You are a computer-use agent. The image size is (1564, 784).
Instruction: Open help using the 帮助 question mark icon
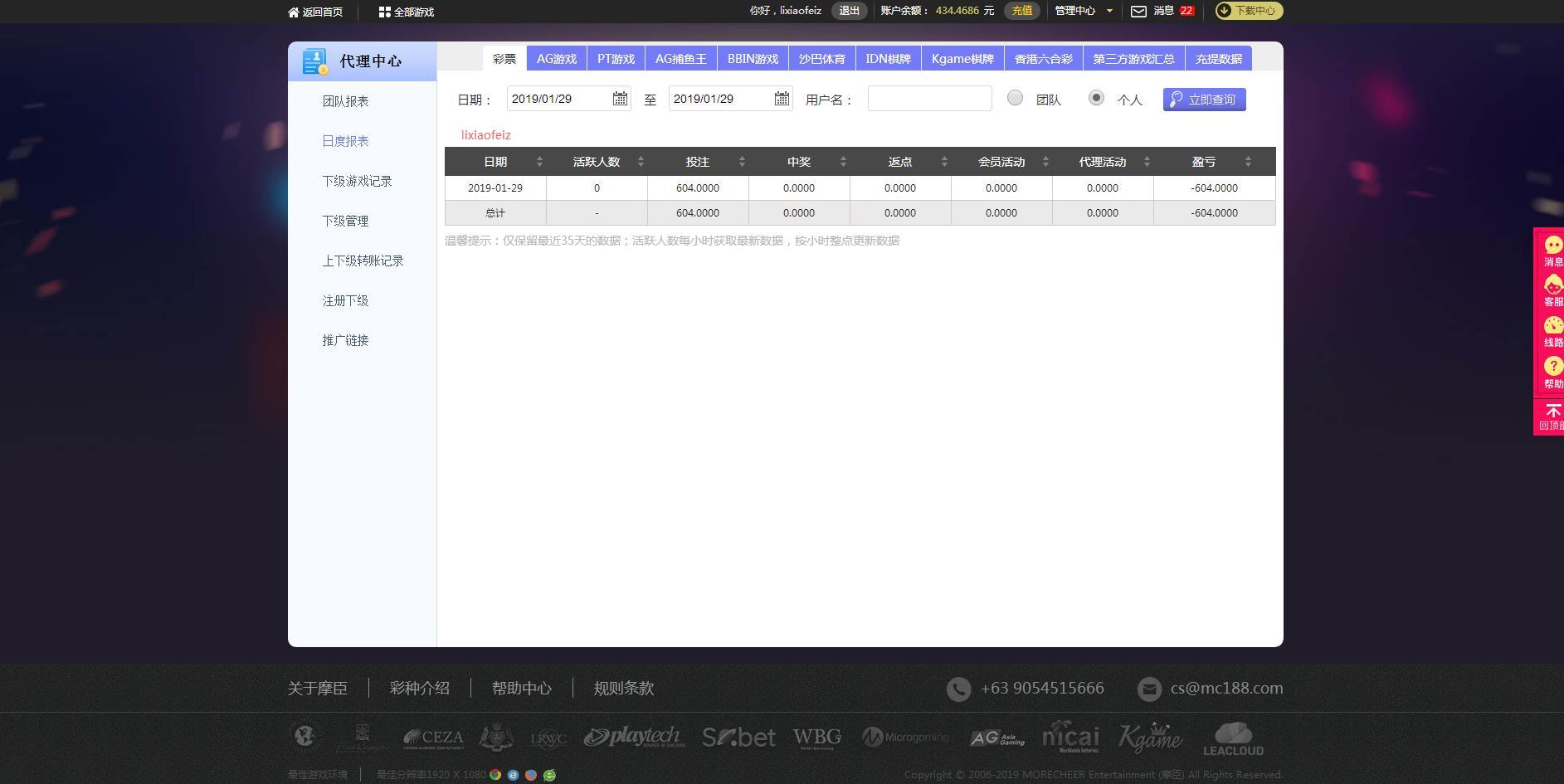point(1552,366)
